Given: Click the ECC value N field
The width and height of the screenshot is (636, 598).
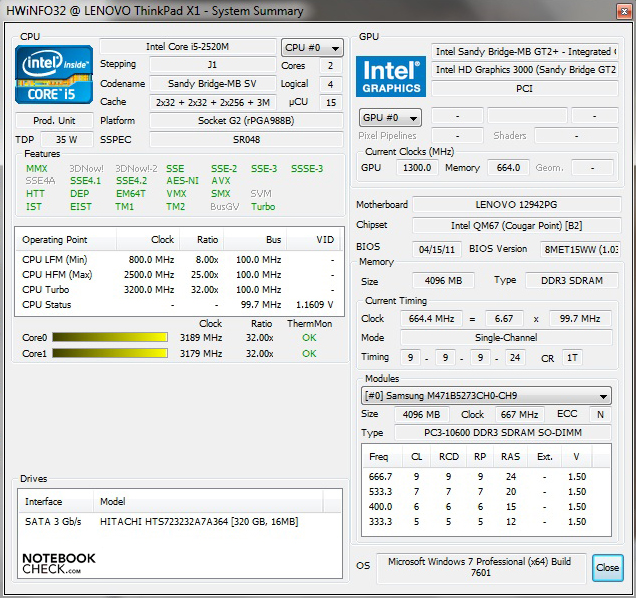Looking at the screenshot, I should coord(600,414).
